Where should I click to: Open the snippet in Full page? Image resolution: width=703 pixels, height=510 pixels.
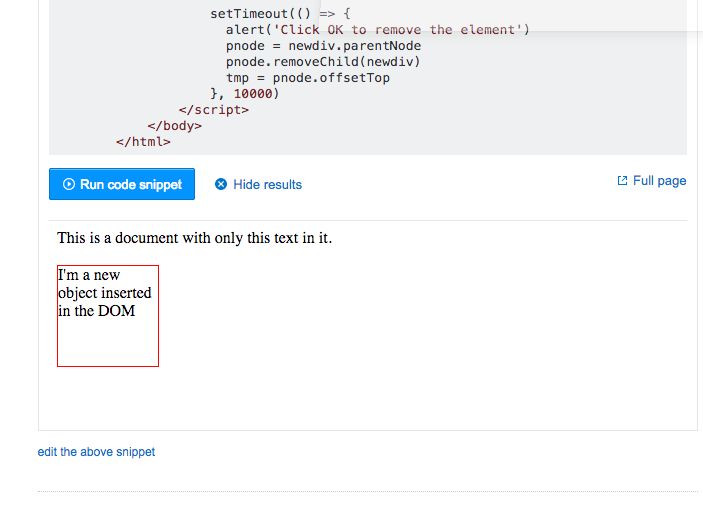651,181
